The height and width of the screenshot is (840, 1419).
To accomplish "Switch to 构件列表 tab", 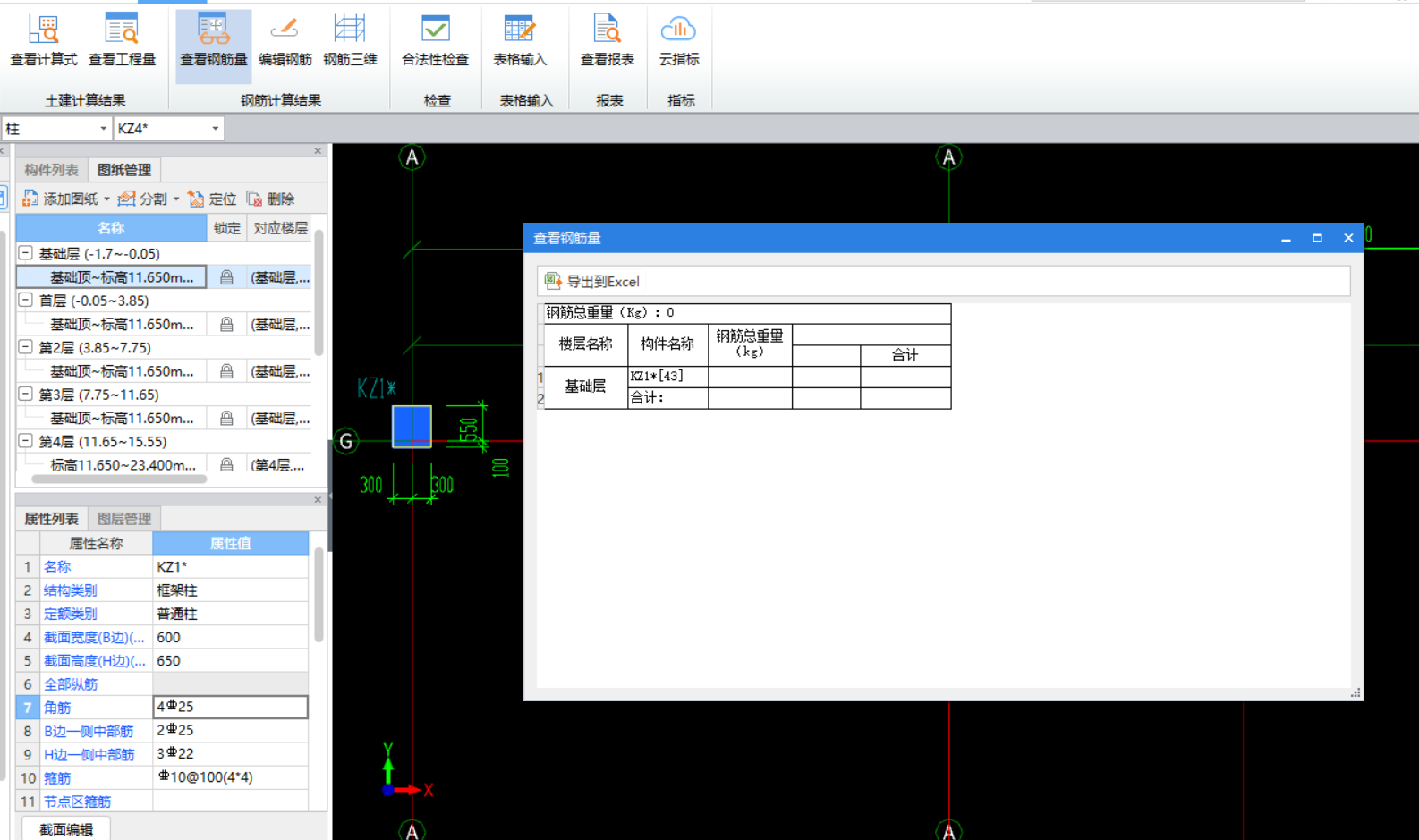I will [x=51, y=170].
